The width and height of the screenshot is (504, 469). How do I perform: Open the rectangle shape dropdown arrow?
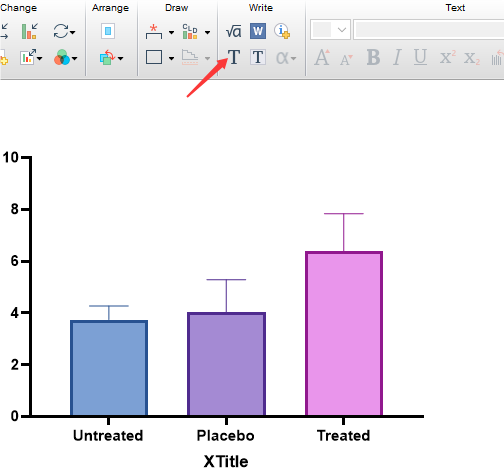tap(171, 58)
